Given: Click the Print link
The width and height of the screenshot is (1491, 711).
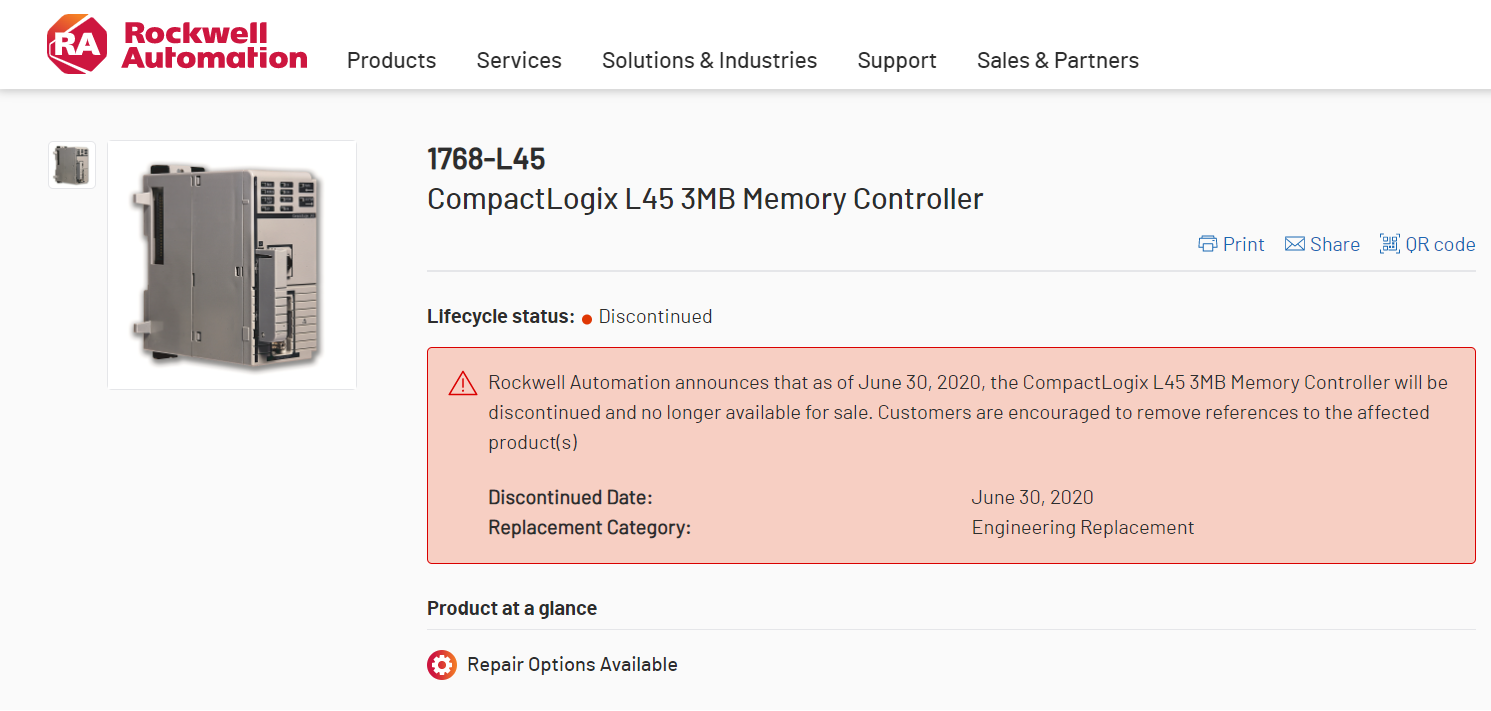Looking at the screenshot, I should click(1243, 244).
